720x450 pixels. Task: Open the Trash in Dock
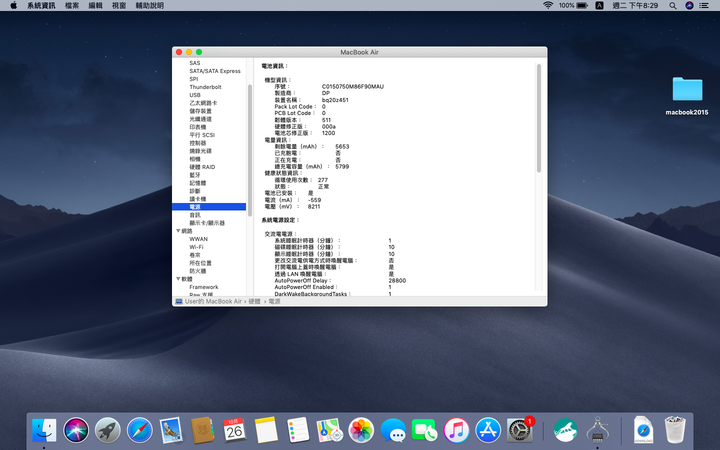[x=675, y=431]
